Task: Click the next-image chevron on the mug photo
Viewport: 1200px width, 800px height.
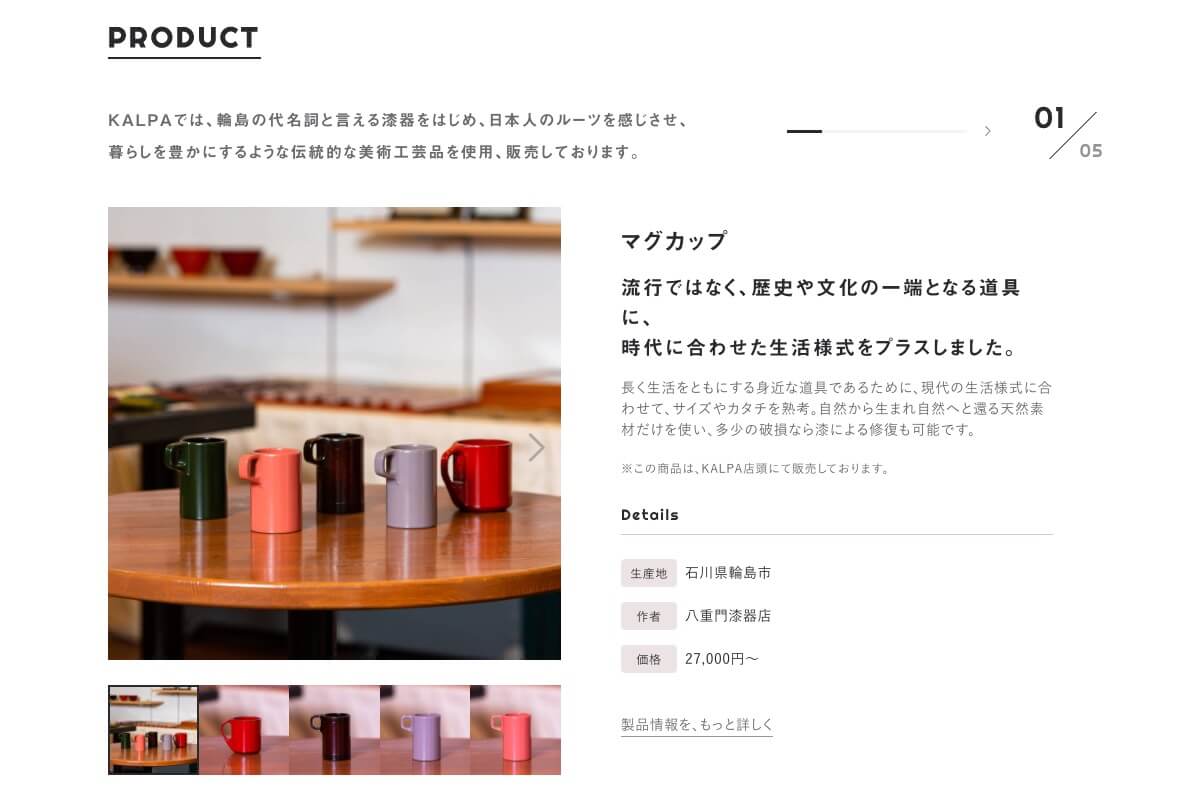Action: click(x=536, y=447)
